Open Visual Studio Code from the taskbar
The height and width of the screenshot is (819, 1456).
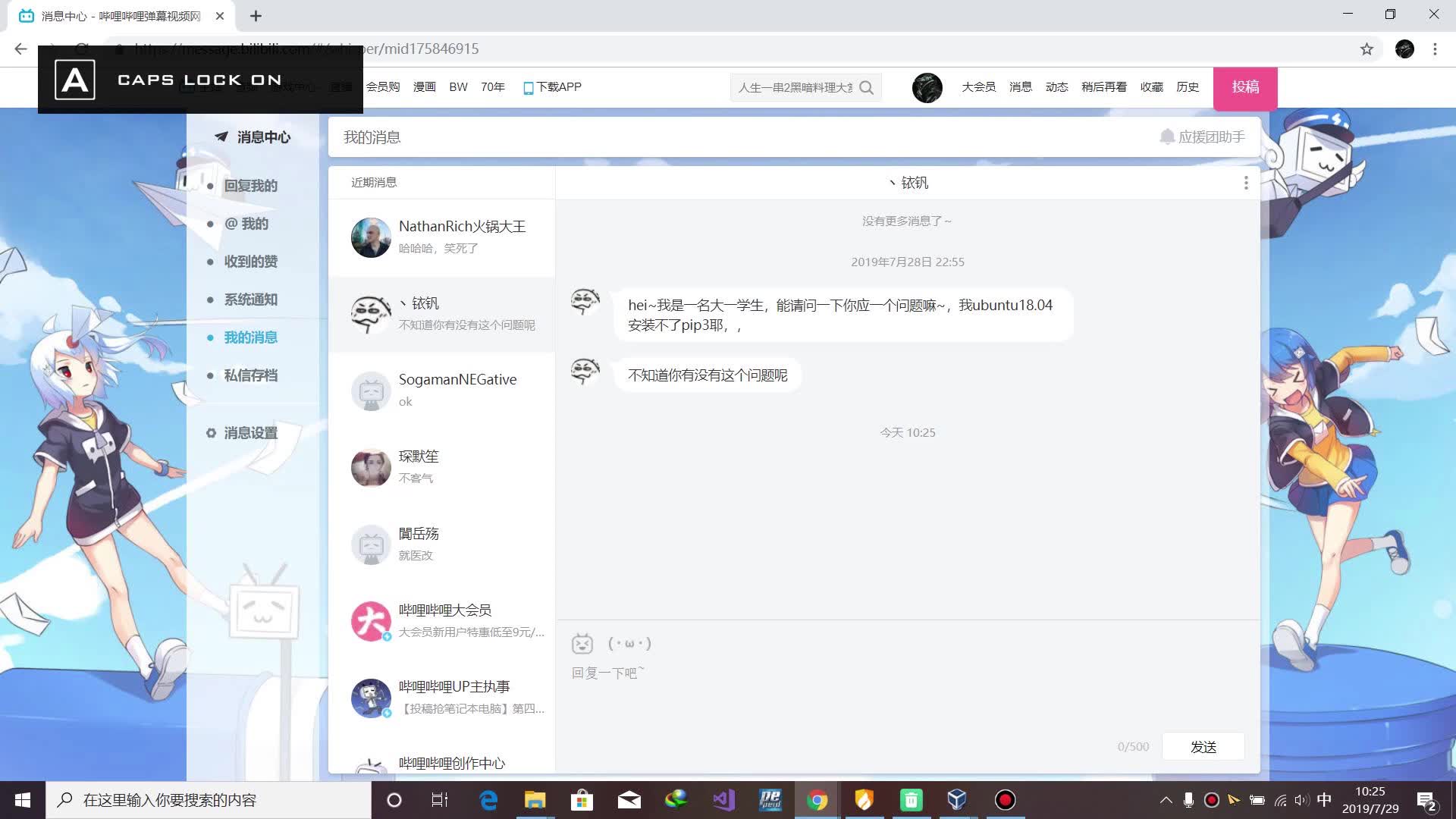point(723,799)
